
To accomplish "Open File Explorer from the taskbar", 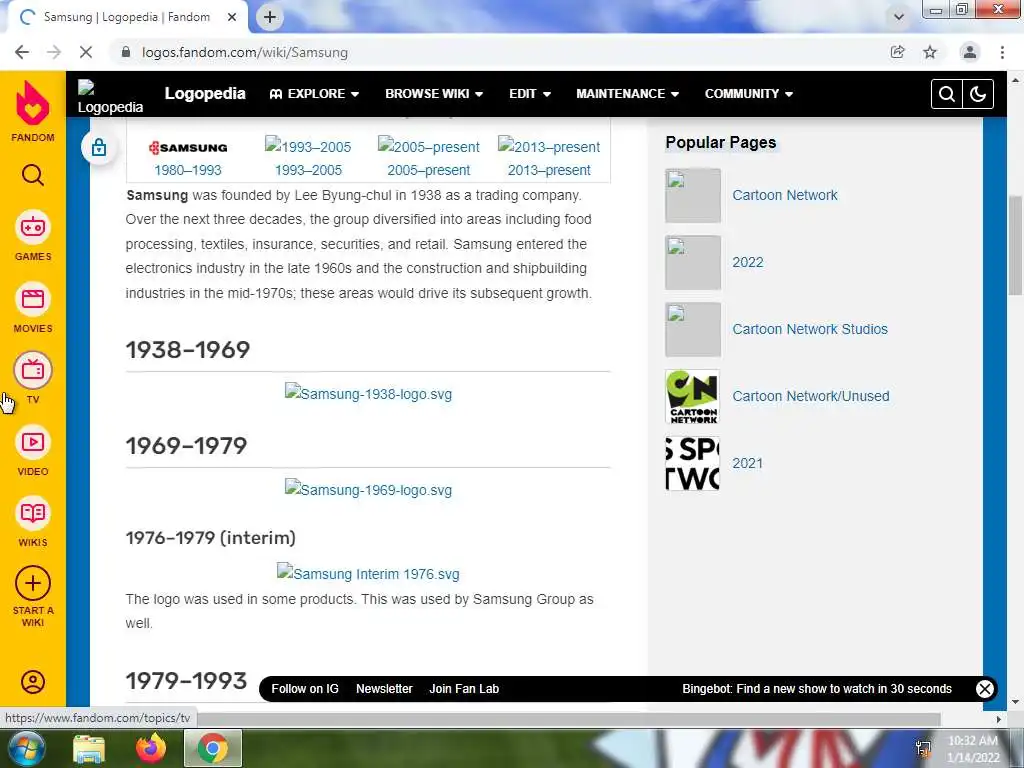I will (89, 748).
